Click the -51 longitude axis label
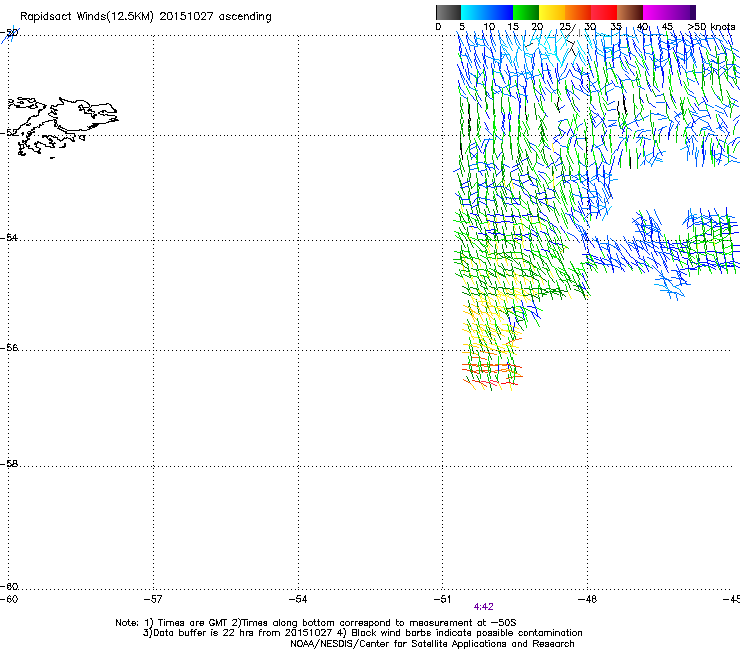Screen dimensions: 740x650 tap(442, 599)
